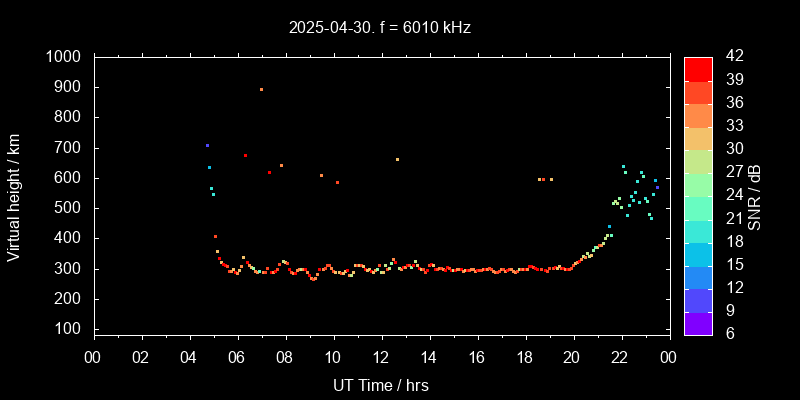The width and height of the screenshot is (800, 400).
Task: Click the 'UT Time / hrs' axis label
Action: (x=380, y=384)
